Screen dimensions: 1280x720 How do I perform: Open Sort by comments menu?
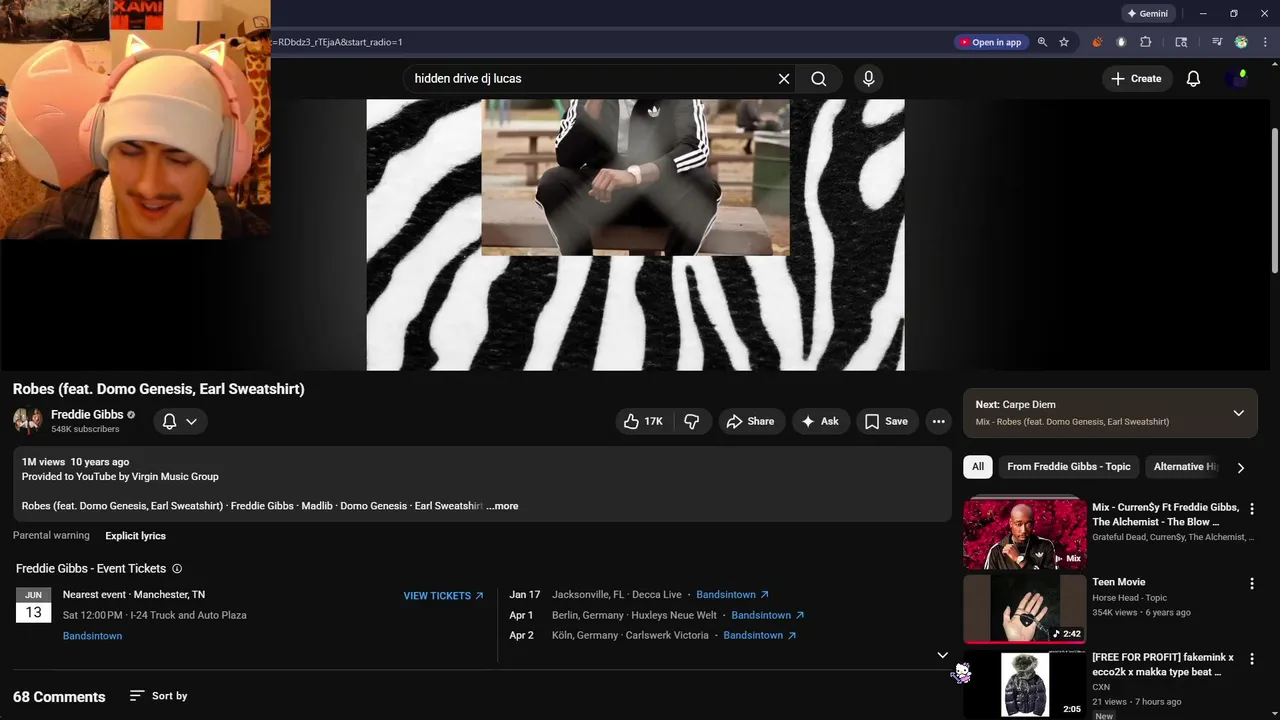[x=158, y=696]
